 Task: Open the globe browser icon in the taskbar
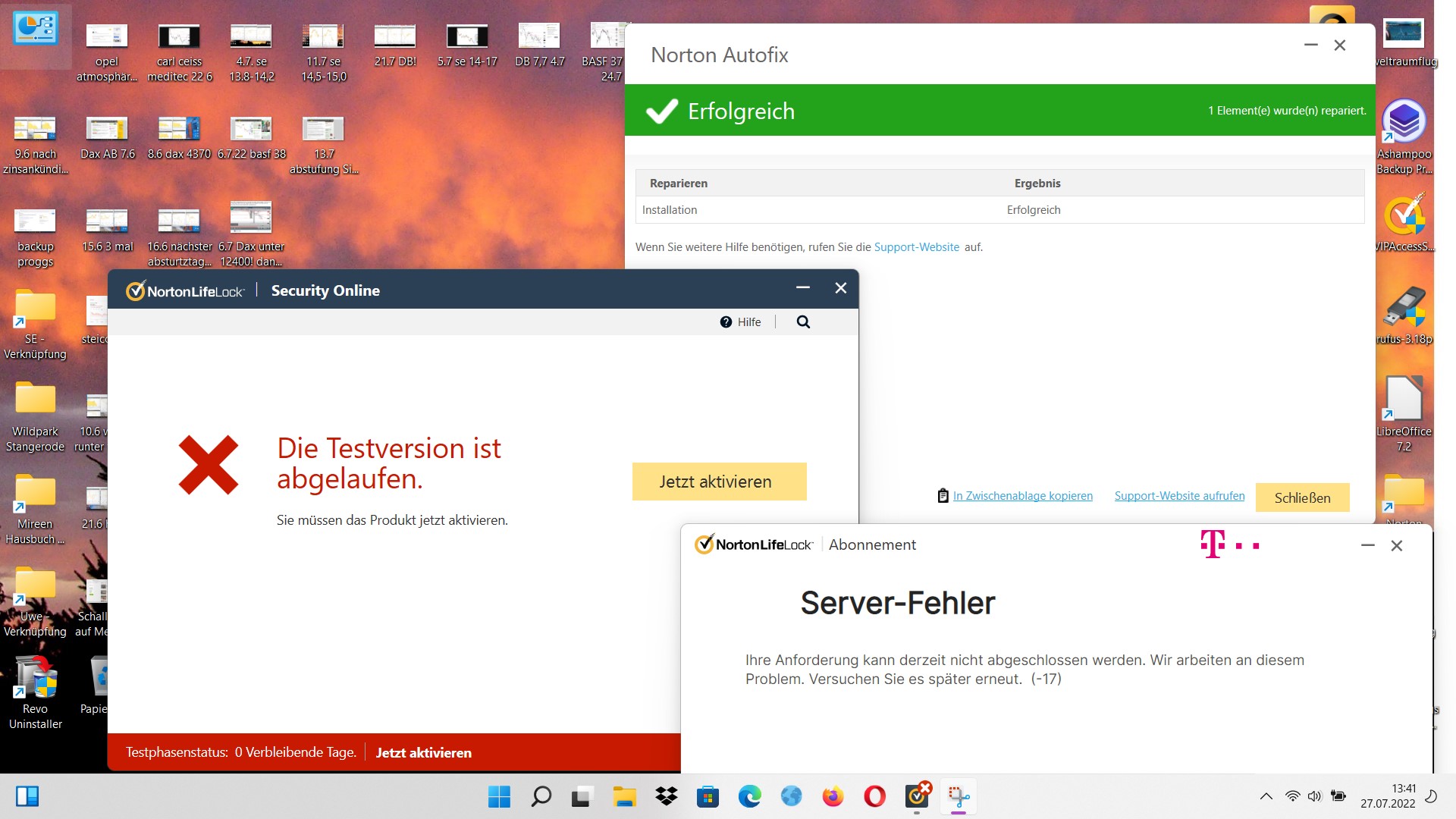coord(791,797)
